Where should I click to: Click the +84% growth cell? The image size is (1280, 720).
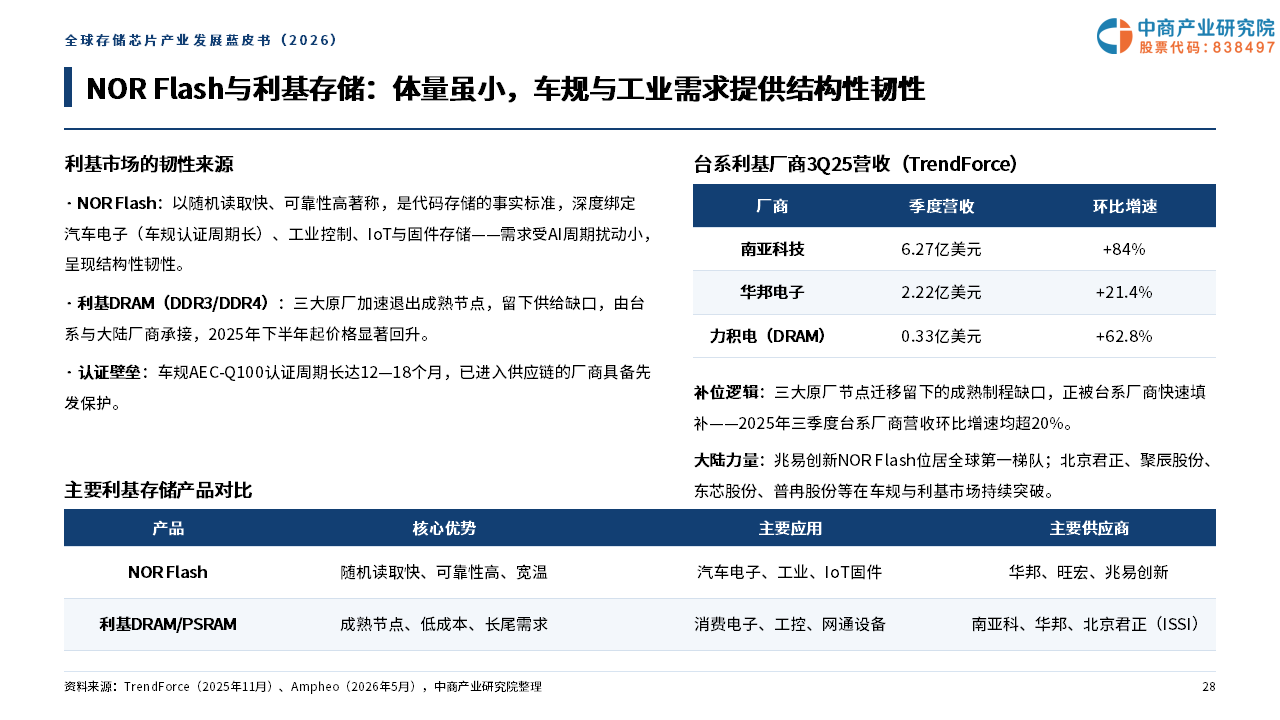1124,249
